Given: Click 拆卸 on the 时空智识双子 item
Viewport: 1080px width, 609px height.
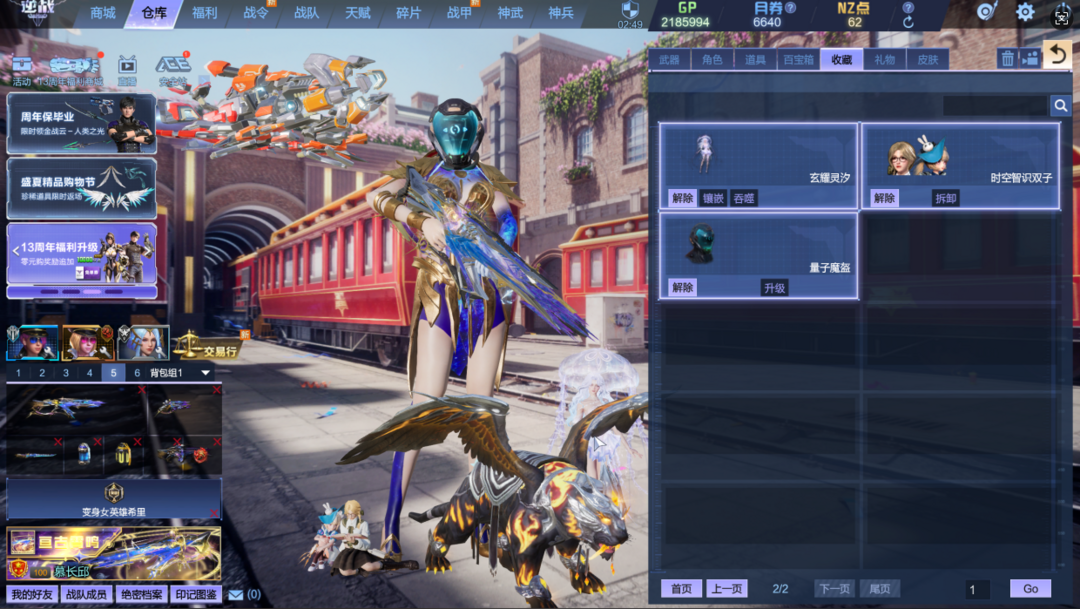Looking at the screenshot, I should pyautogui.click(x=946, y=198).
